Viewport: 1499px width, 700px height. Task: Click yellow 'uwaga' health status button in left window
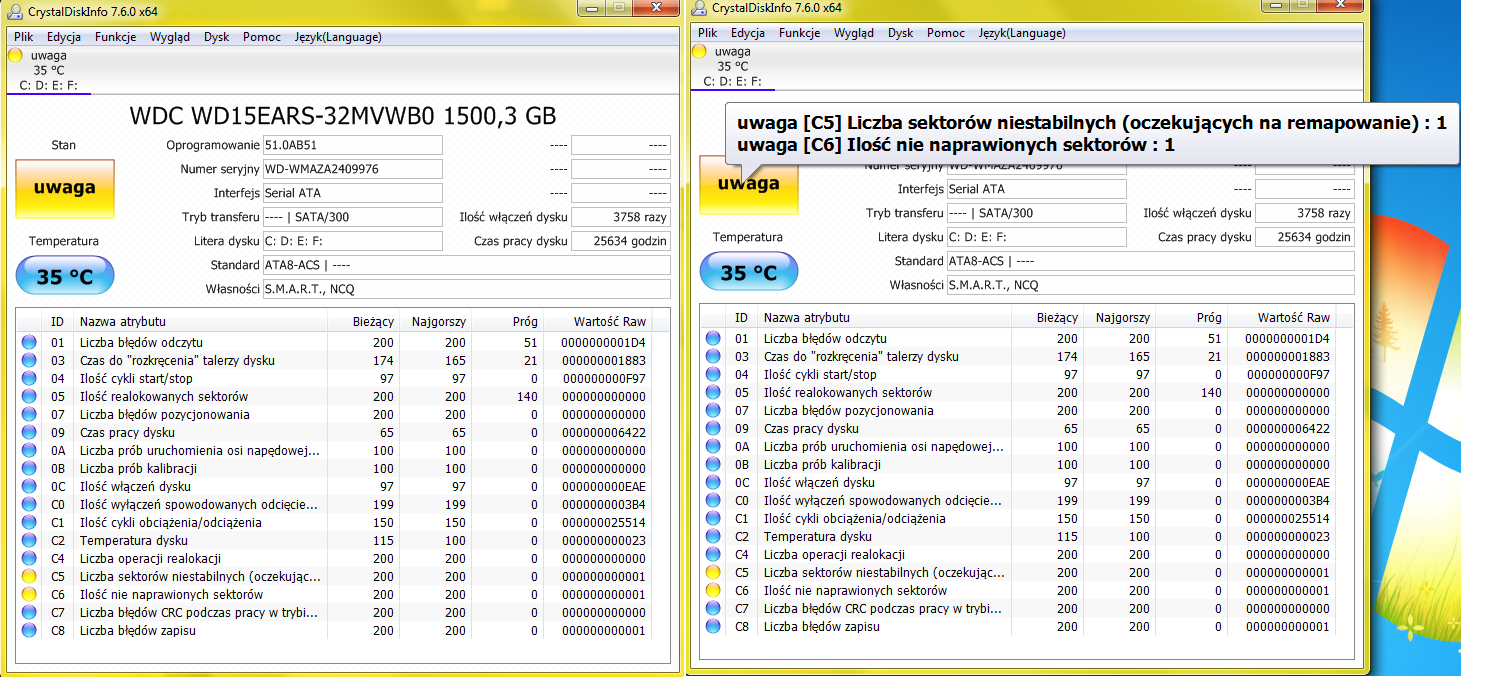[x=65, y=188]
